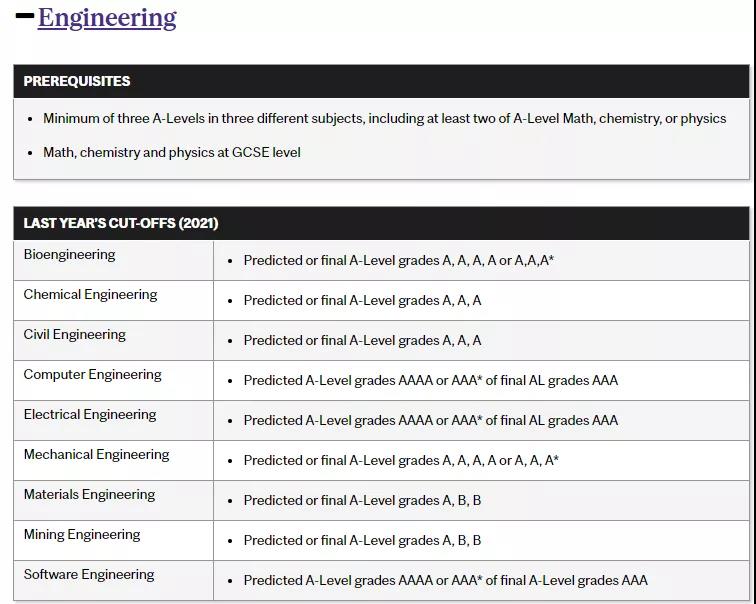Screen dimensions: 756x604
Task: Click Software Engineering's predicted grades text
Action: click(445, 580)
